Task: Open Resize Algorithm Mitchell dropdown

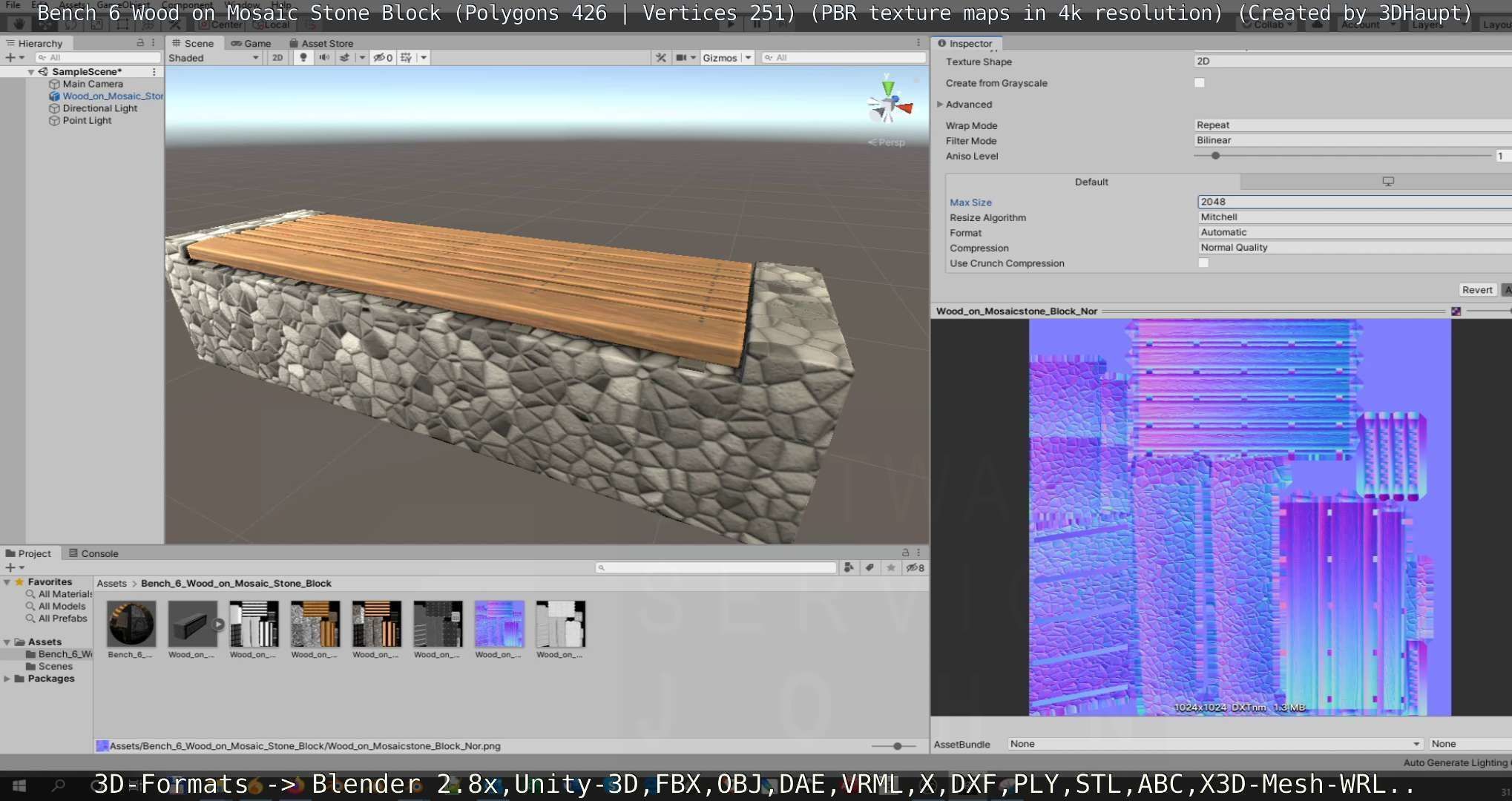Action: (x=1355, y=217)
